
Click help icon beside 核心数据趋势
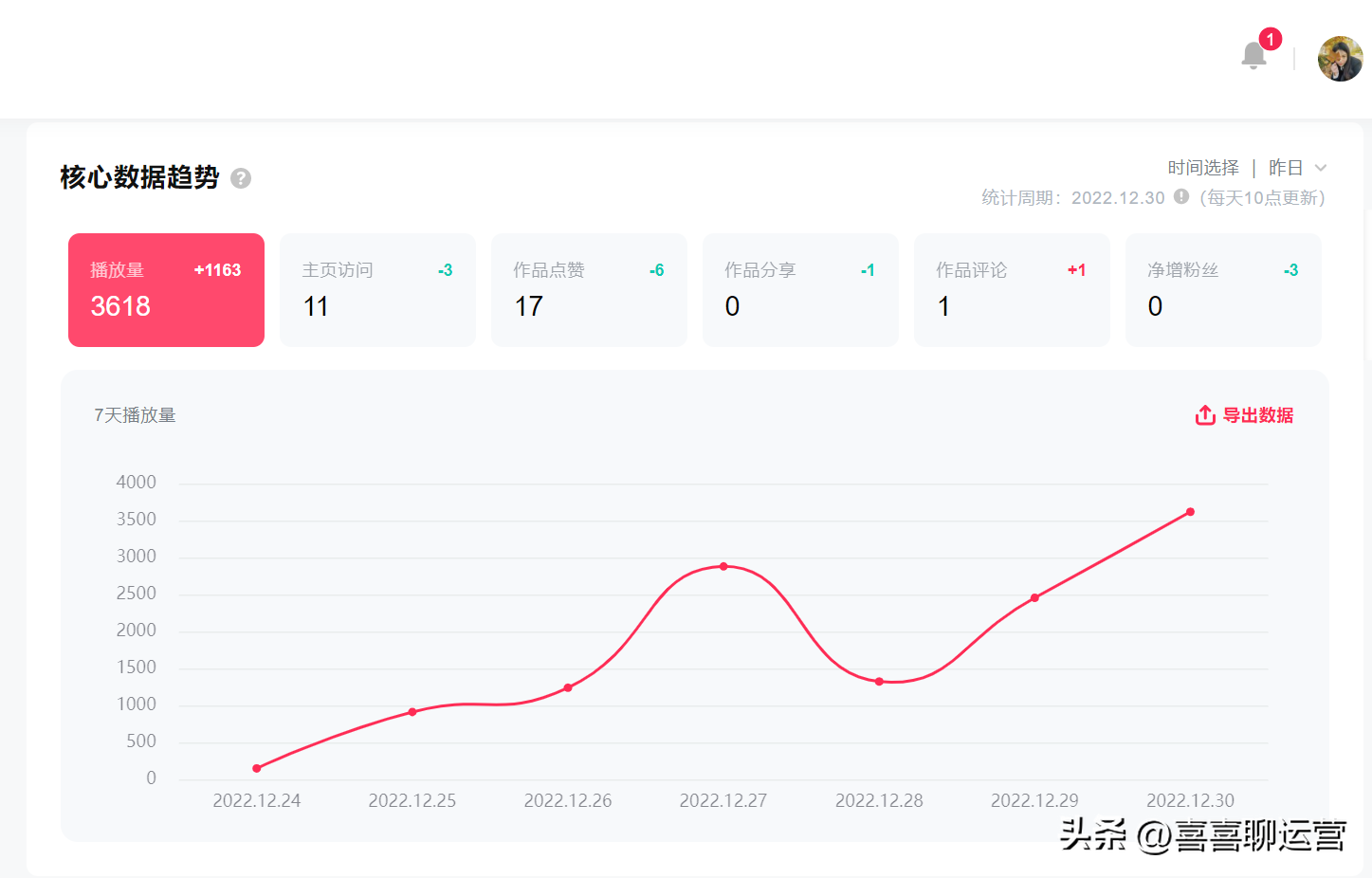[241, 178]
